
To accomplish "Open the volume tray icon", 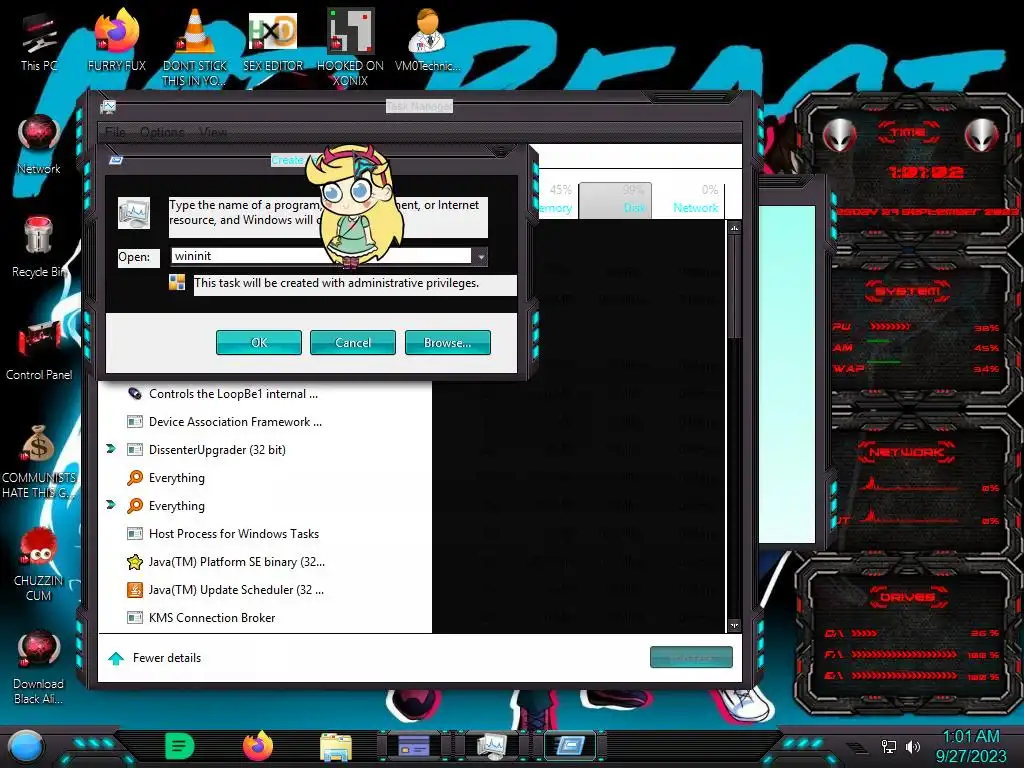I will click(913, 746).
